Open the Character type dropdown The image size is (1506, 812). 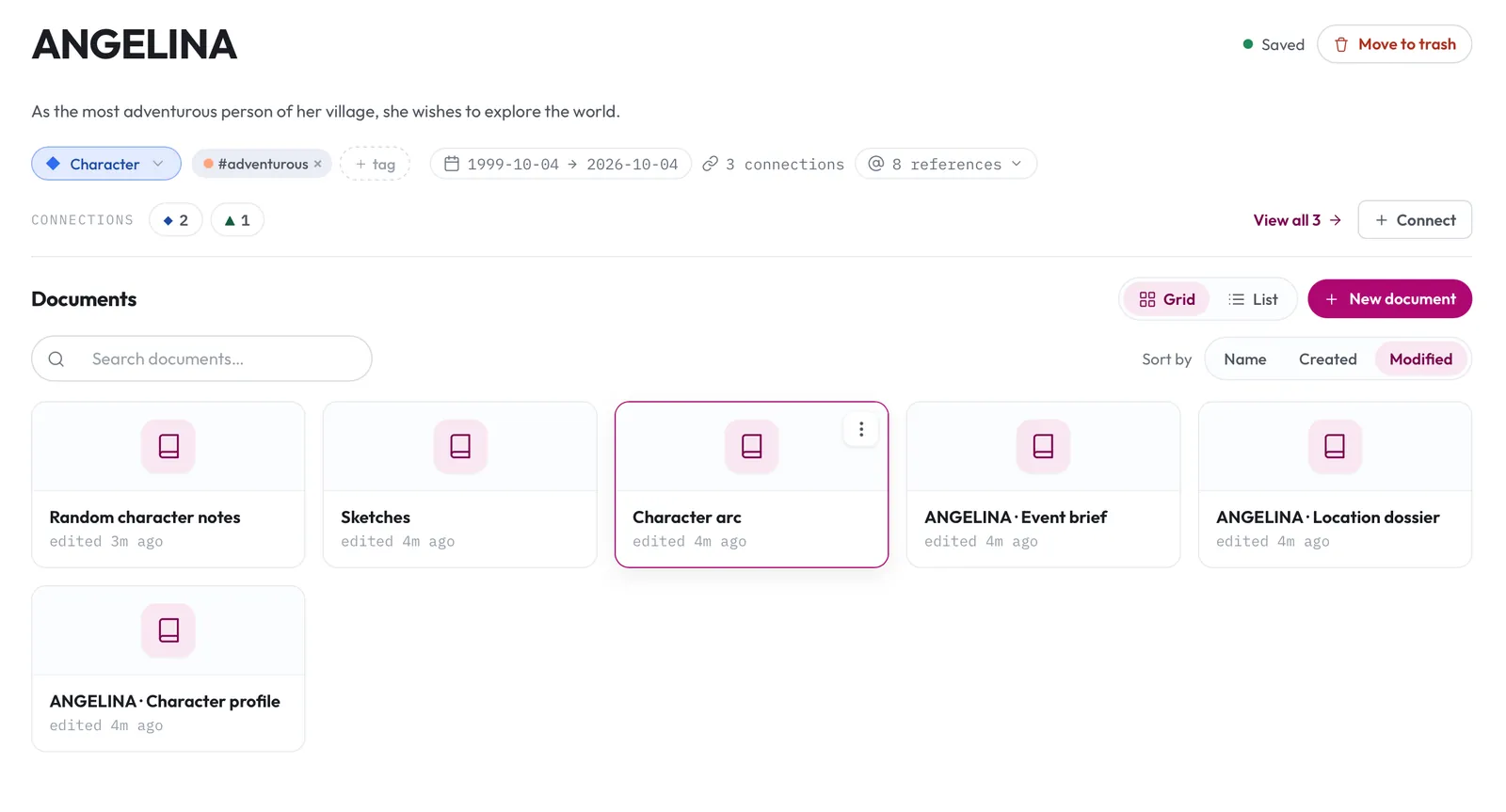click(x=106, y=164)
